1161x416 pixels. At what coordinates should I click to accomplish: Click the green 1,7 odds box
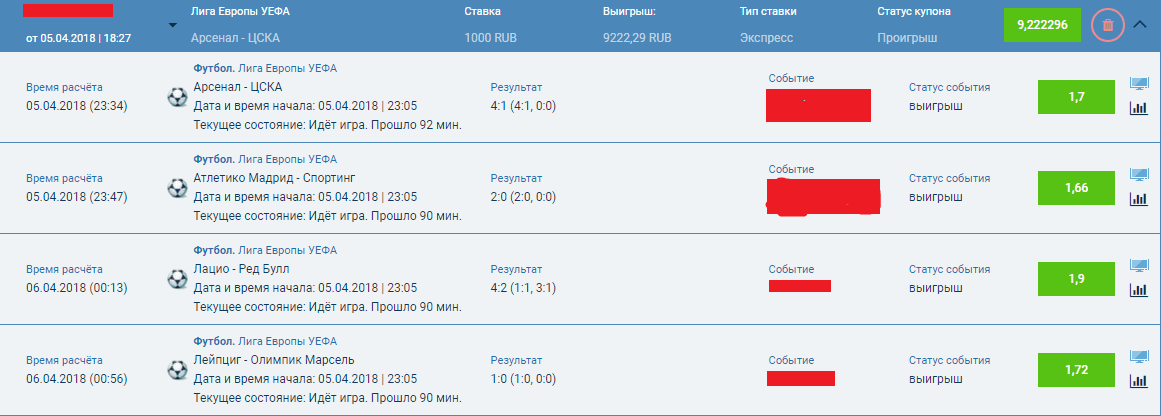coord(1076,96)
